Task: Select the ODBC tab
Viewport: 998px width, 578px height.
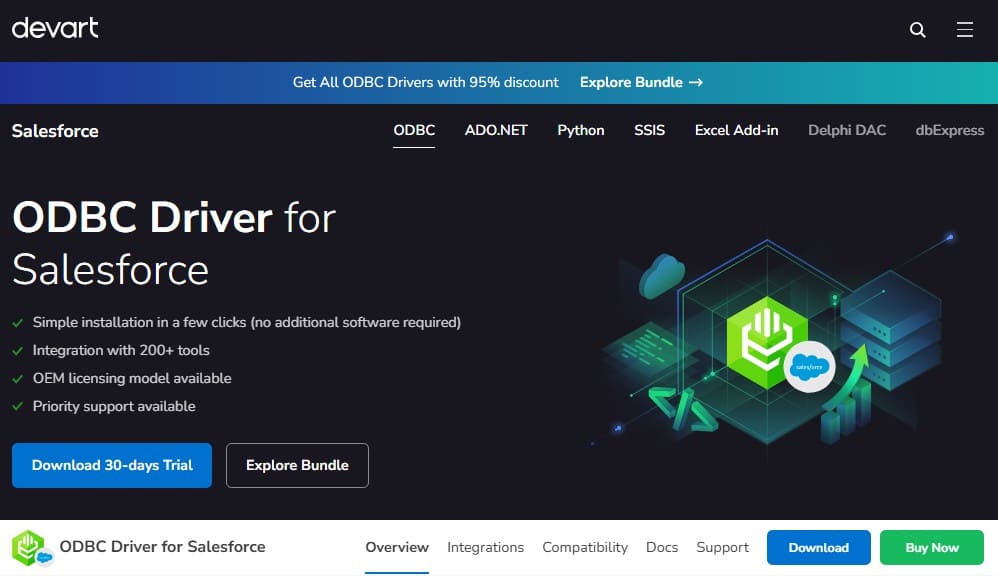Action: 414,130
